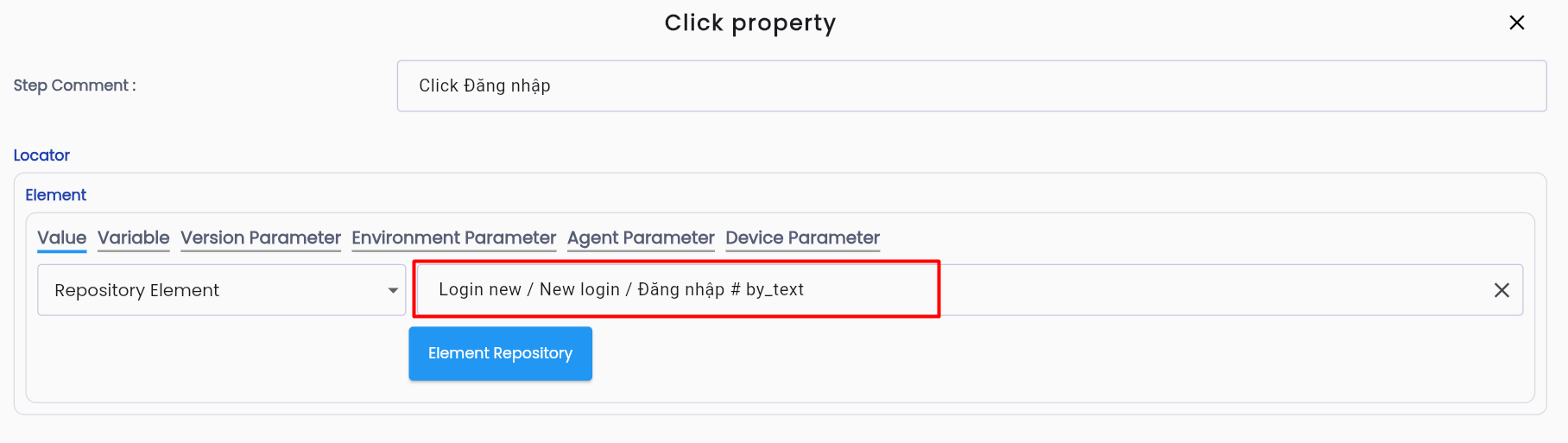Click the Login new element path field
The image size is (1568, 443).
point(970,290)
